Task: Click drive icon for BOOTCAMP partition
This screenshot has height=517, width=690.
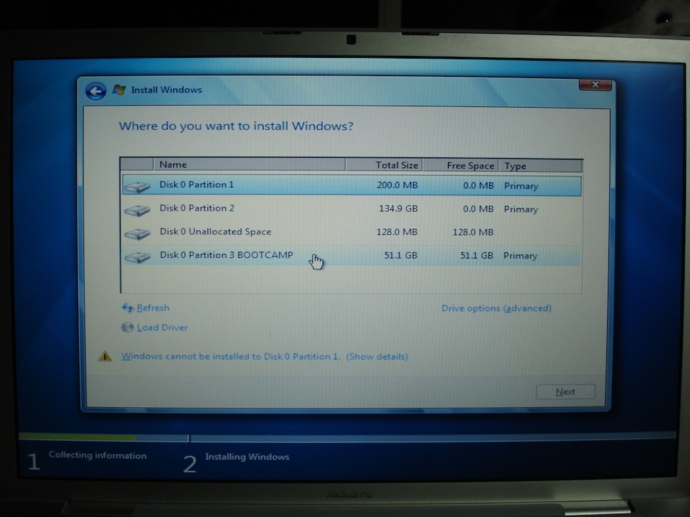Action: (137, 257)
